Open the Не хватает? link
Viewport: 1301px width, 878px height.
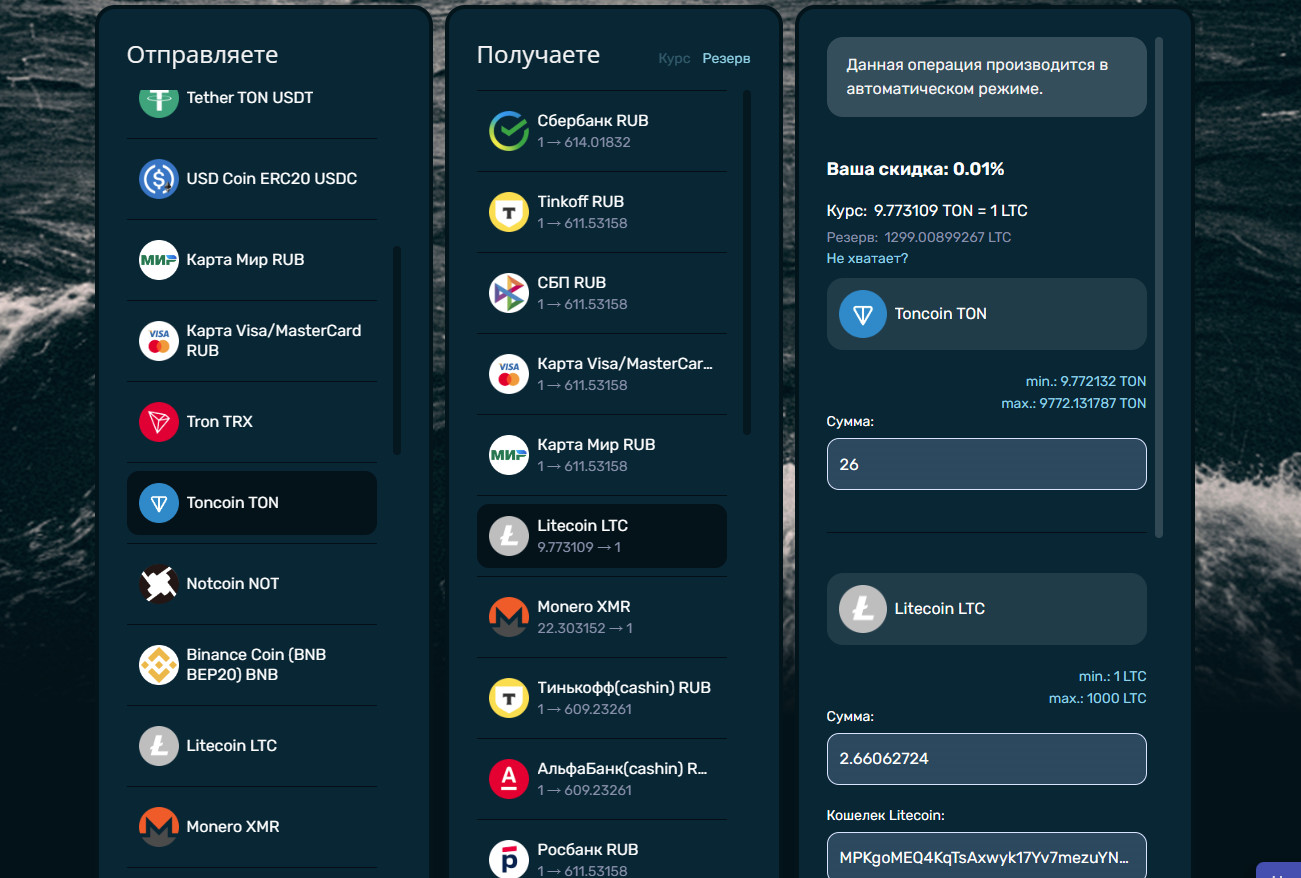[867, 258]
